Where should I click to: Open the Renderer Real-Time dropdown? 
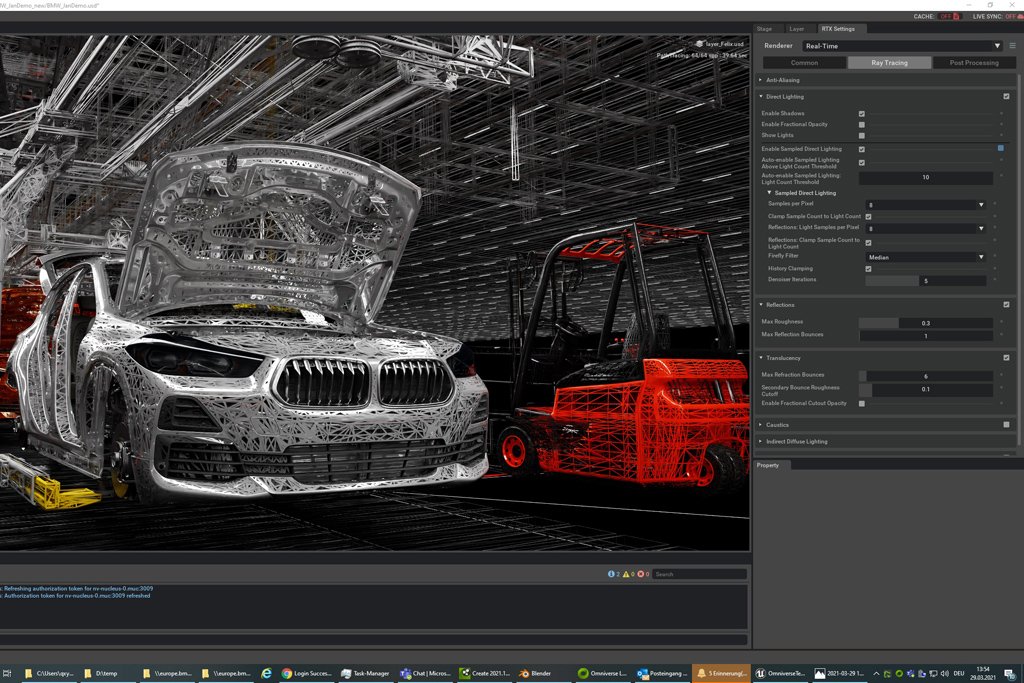(902, 46)
